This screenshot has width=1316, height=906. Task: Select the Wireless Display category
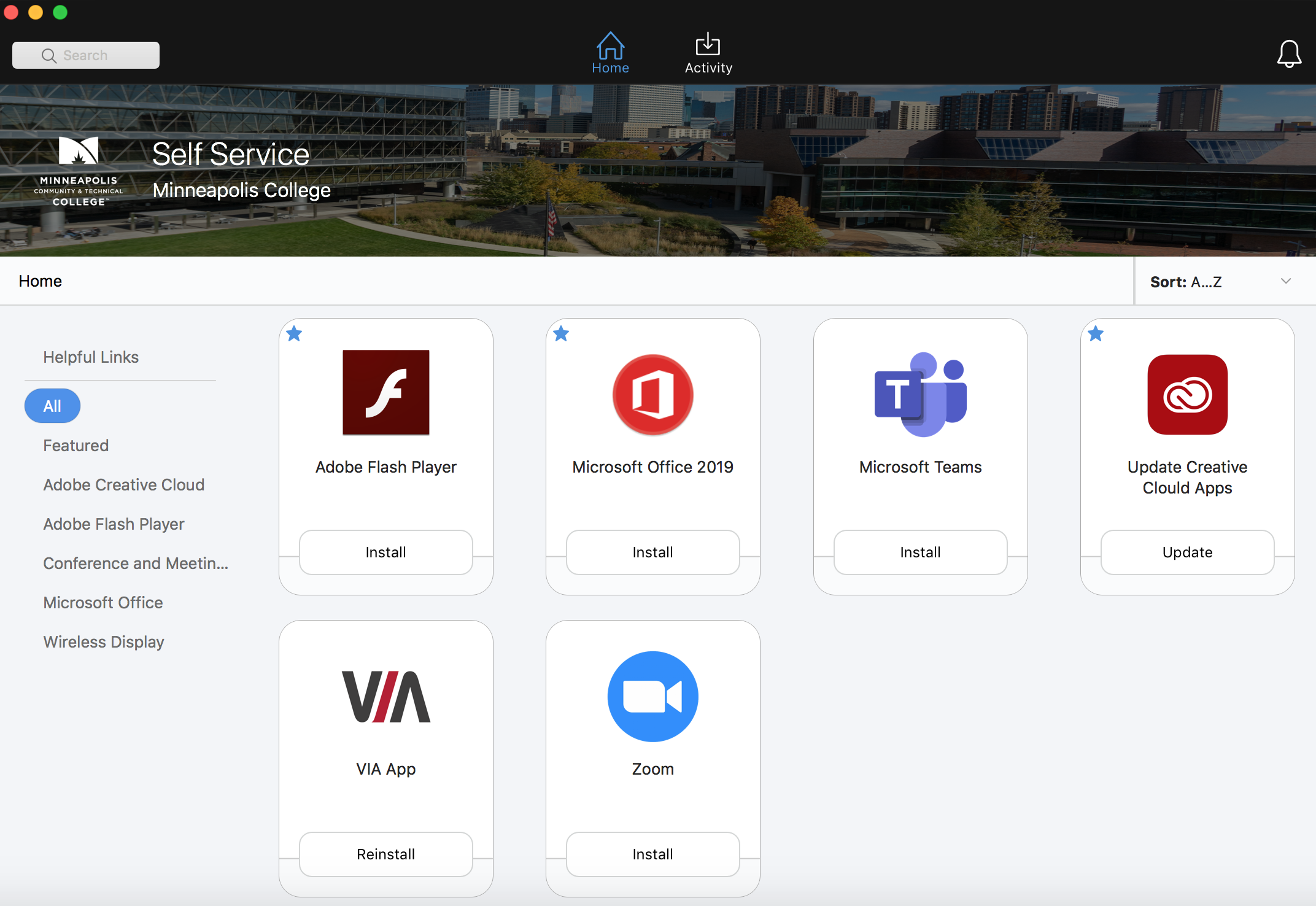tap(104, 642)
